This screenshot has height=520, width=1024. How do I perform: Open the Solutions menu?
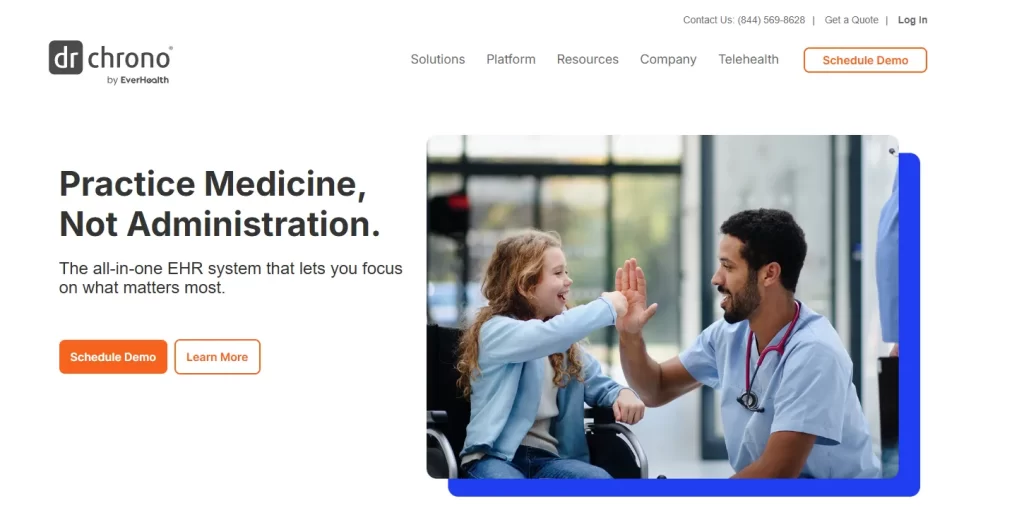[x=438, y=59]
